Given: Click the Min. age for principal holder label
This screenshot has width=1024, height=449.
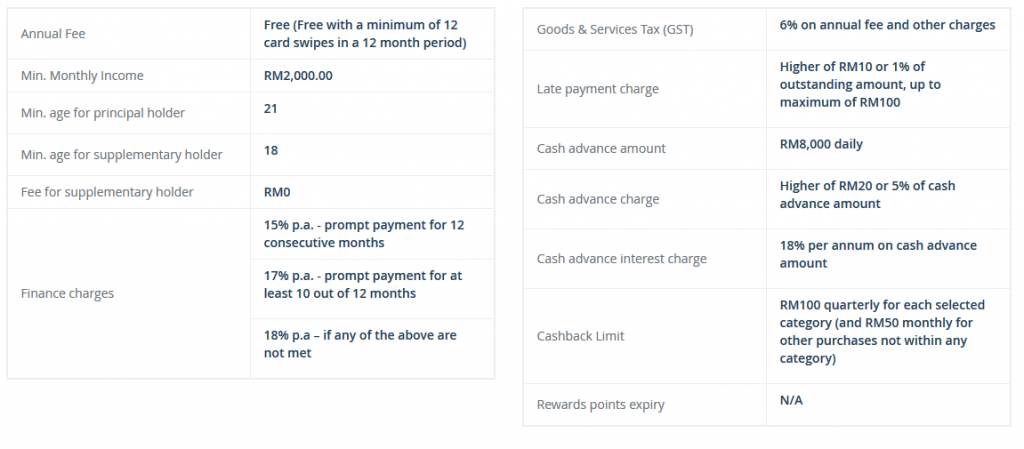Looking at the screenshot, I should pos(103,113).
